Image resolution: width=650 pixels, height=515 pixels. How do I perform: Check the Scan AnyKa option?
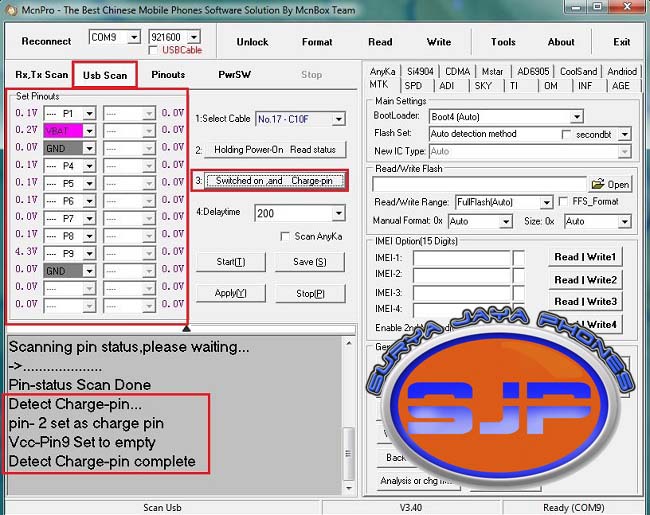tap(285, 236)
